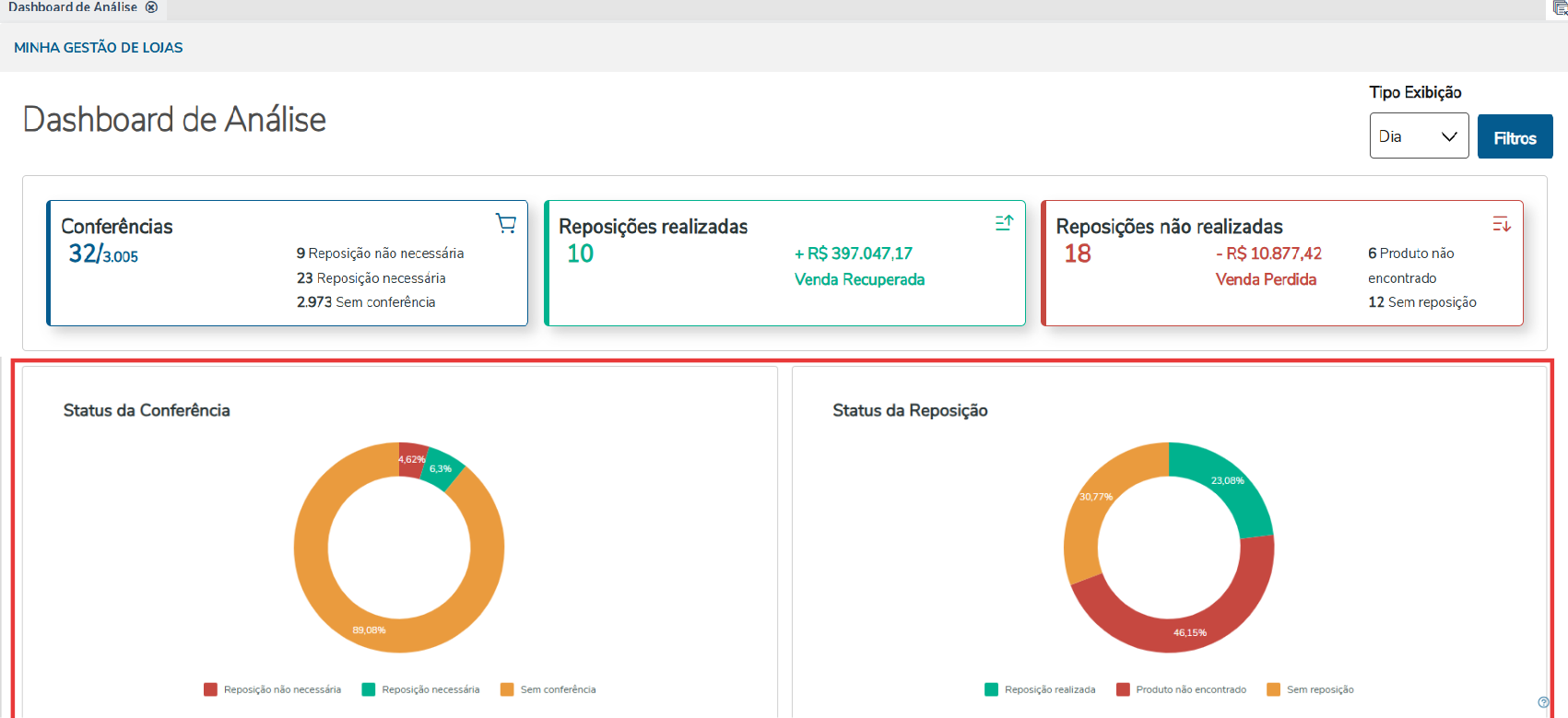This screenshot has height=718, width=1568.
Task: Click the number 18 in Reposições não realizadas
Action: [x=1078, y=253]
